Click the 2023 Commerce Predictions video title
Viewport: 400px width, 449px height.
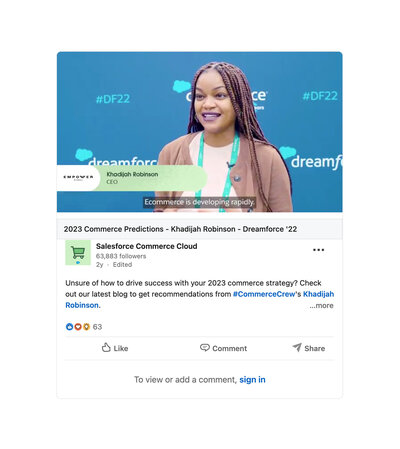180,229
